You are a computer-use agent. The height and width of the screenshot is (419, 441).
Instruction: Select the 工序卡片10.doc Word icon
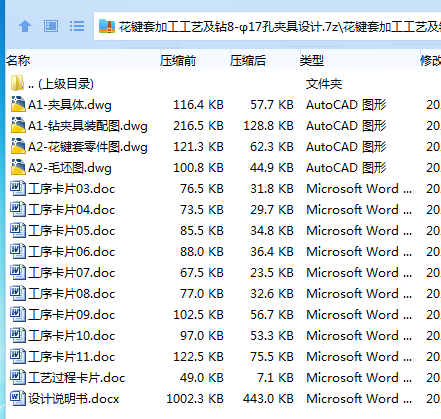(x=18, y=335)
